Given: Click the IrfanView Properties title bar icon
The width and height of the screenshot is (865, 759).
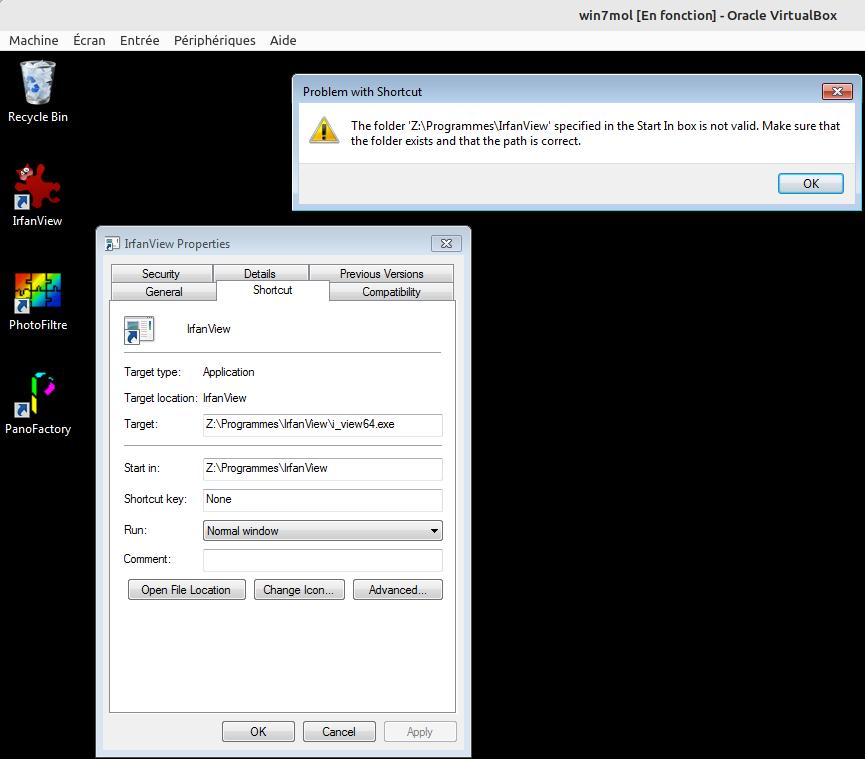Looking at the screenshot, I should pyautogui.click(x=112, y=244).
